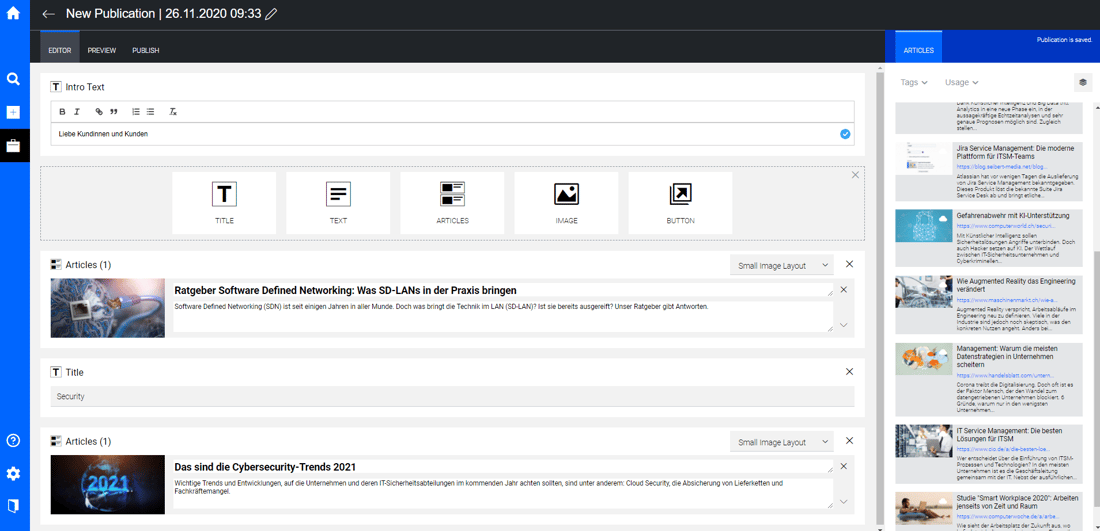Expand the Cybersecurity-Trends article with chevron

[843, 502]
